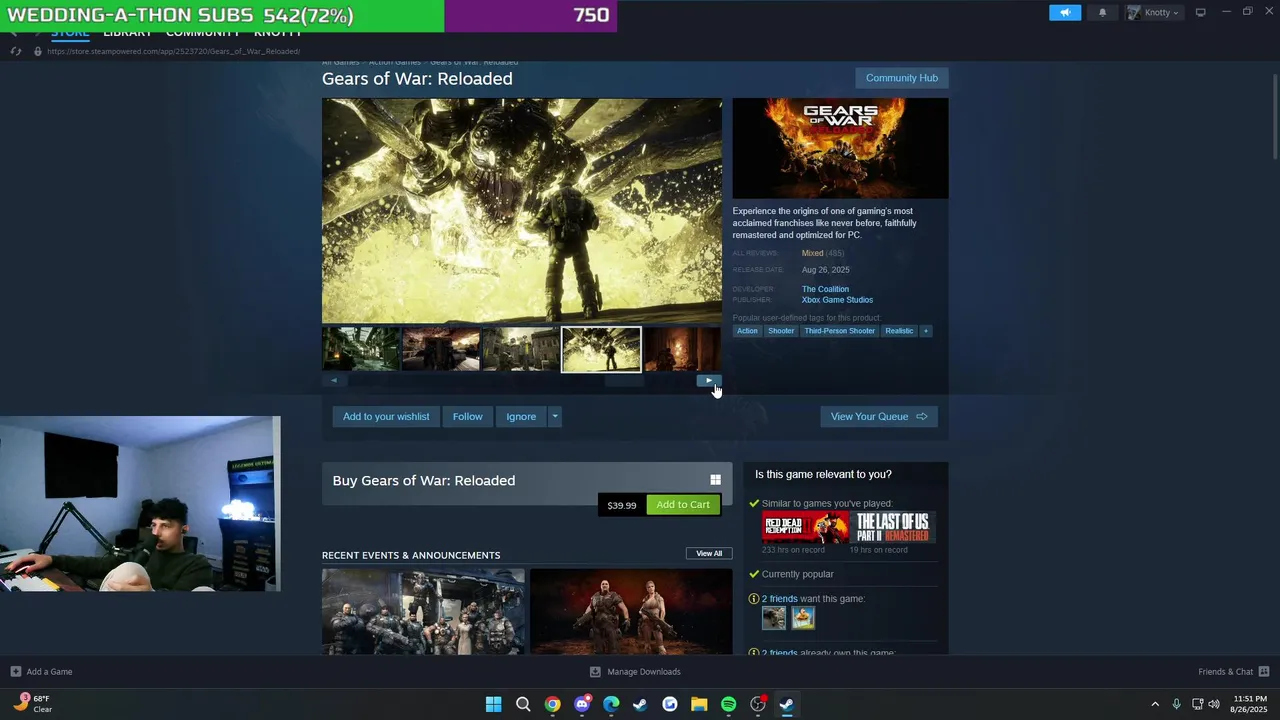Click the first friend avatar under wishlisters
The image size is (1280, 720).
pyautogui.click(x=774, y=618)
